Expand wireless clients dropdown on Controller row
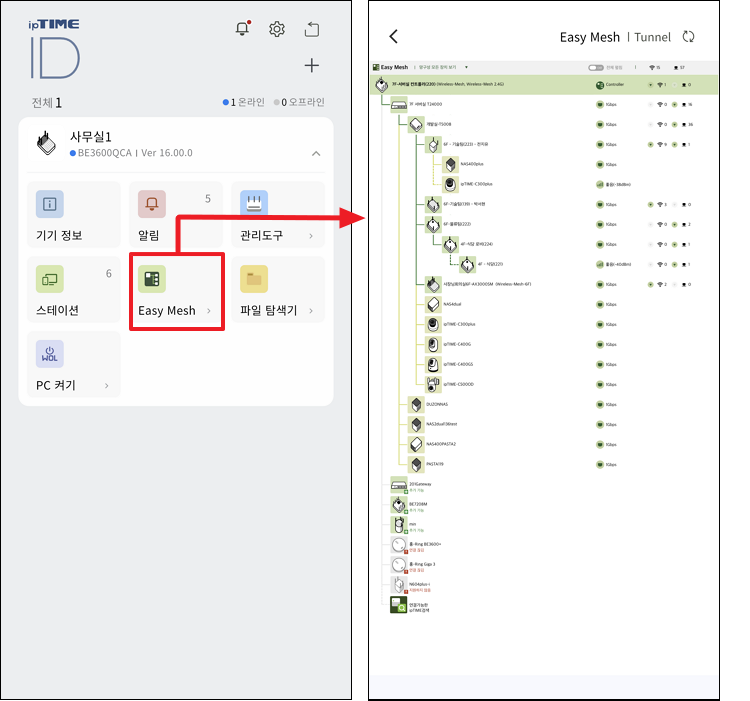This screenshot has width=750, height=701. pos(651,85)
